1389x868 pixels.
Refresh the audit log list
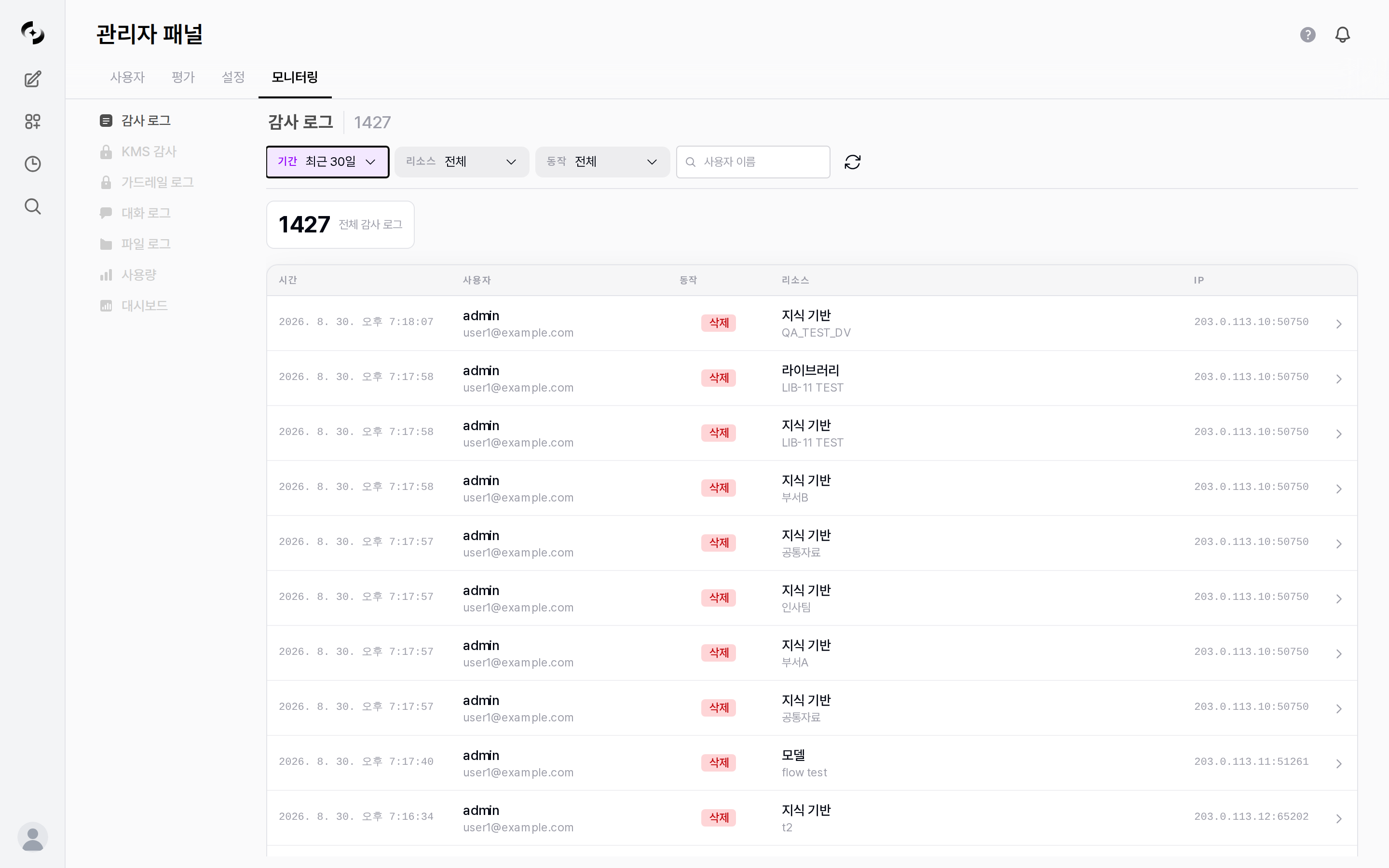(852, 162)
